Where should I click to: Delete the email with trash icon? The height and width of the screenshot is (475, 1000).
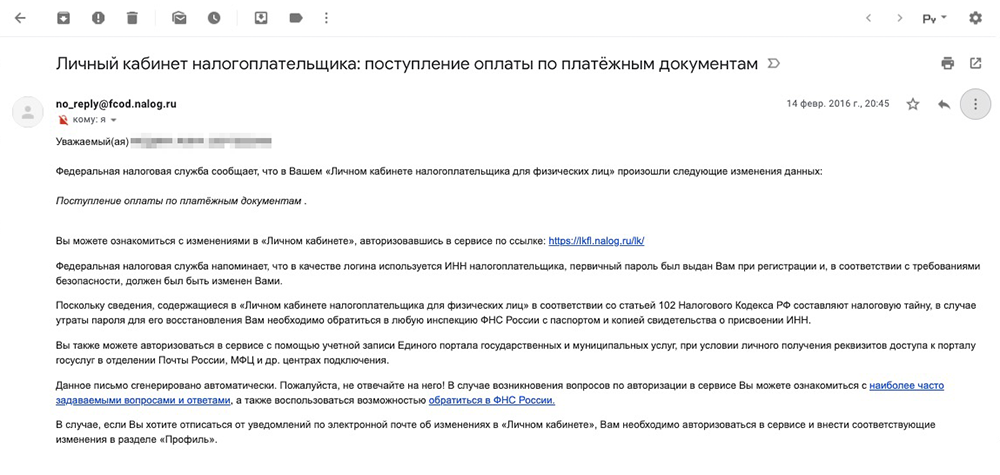coord(133,18)
